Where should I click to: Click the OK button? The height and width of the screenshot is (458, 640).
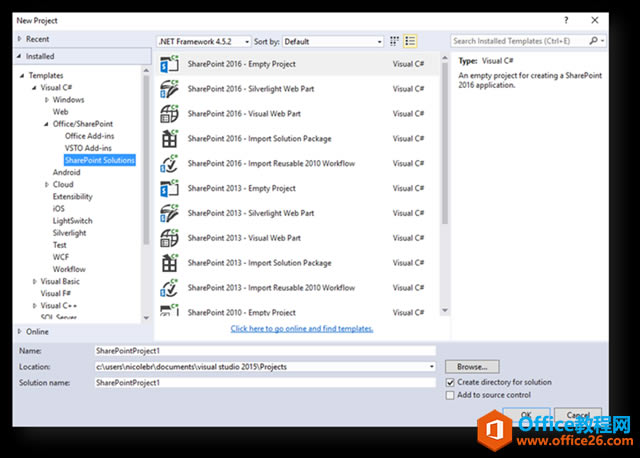[x=527, y=414]
